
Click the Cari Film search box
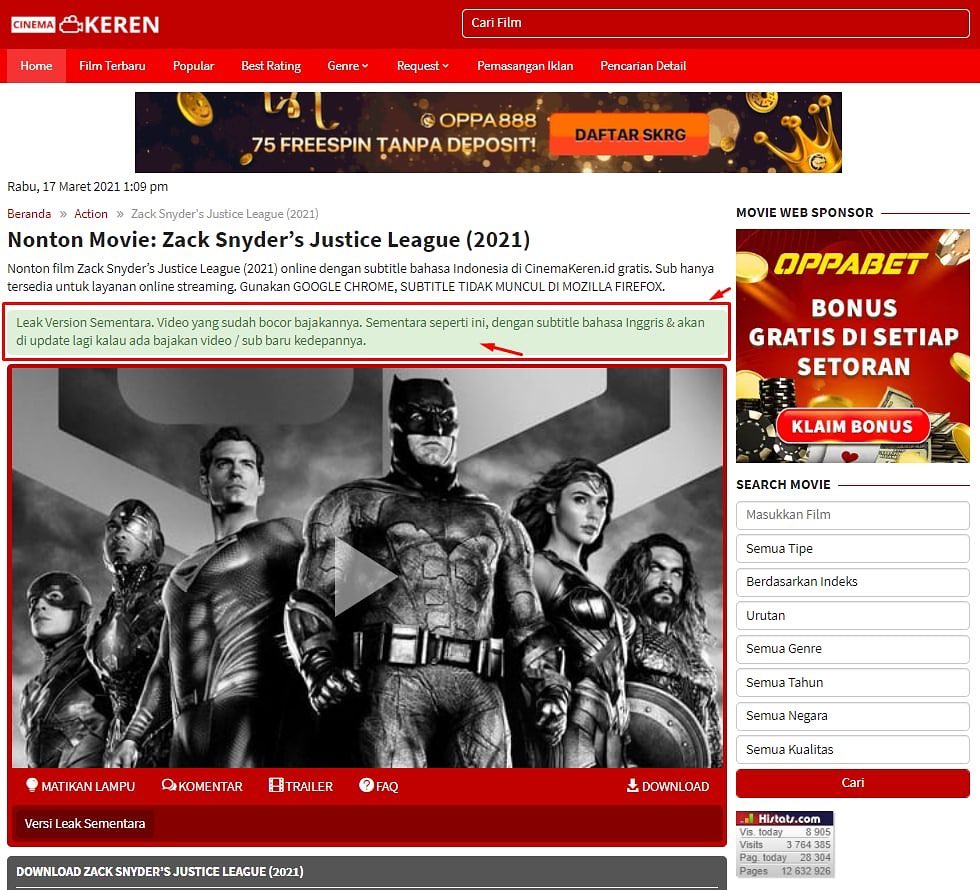[716, 23]
